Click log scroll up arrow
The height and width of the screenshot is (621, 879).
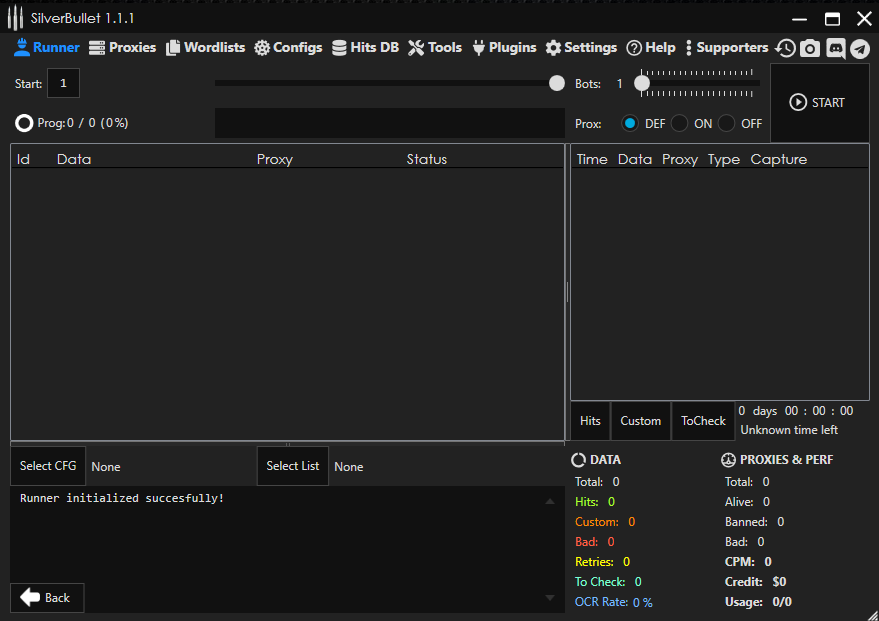point(550,502)
